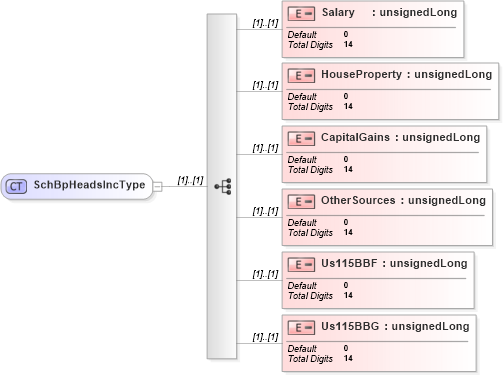Image resolution: width=503 pixels, height=377 pixels.
Task: Click Total Digits label in OtherSources box
Action: click(310, 233)
